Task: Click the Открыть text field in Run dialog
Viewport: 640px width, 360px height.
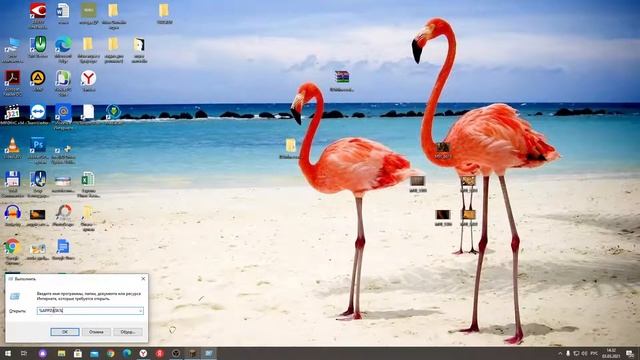Action: (x=90, y=311)
